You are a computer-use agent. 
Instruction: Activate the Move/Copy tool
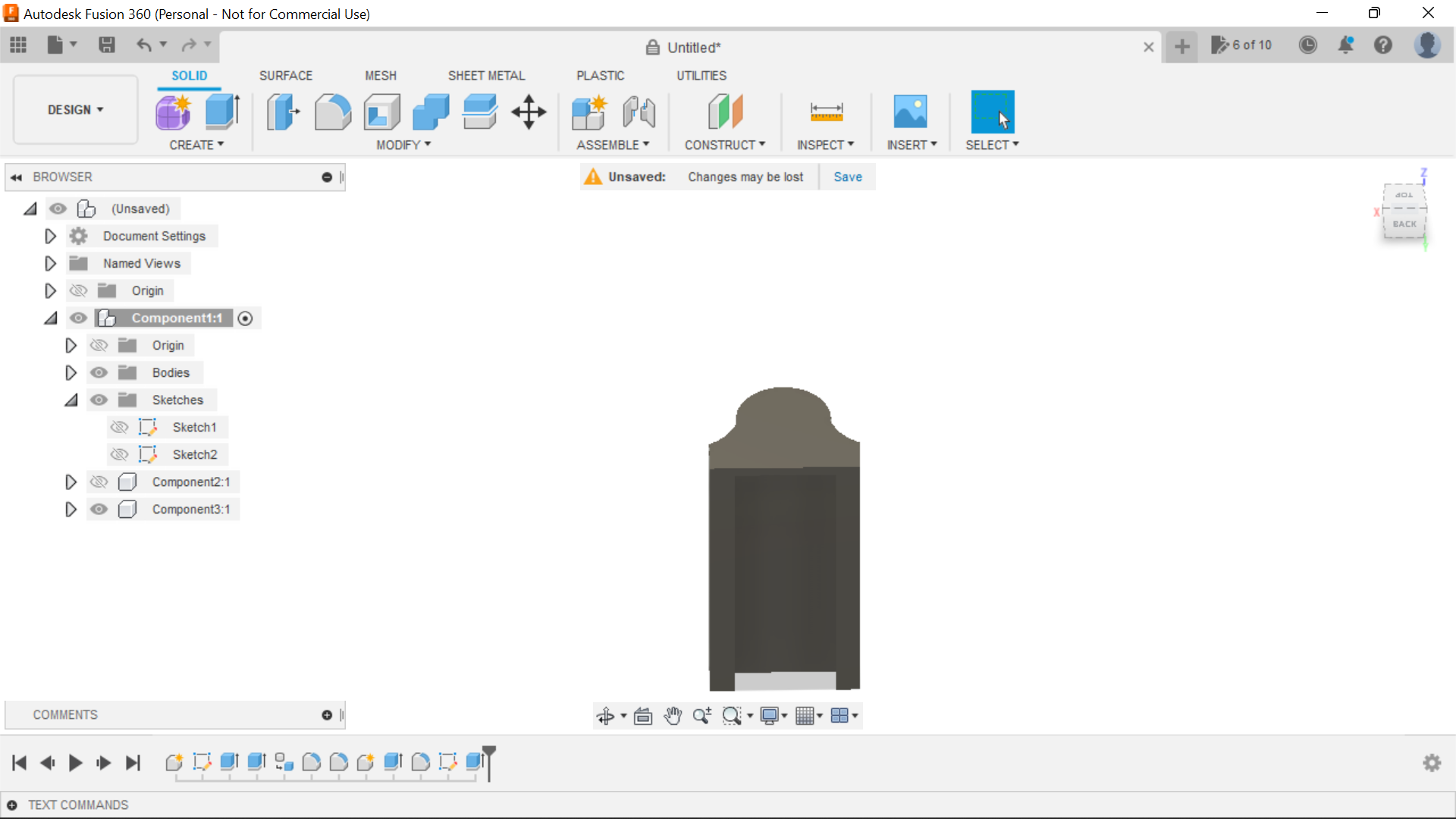point(528,111)
